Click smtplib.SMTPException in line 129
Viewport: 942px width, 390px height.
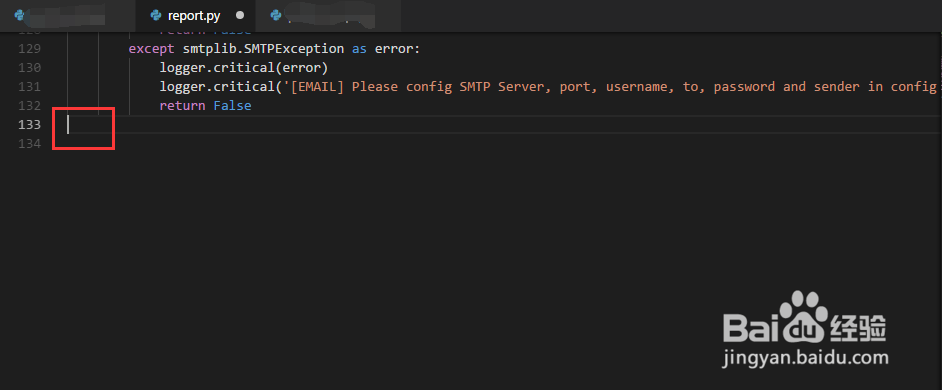tap(263, 49)
